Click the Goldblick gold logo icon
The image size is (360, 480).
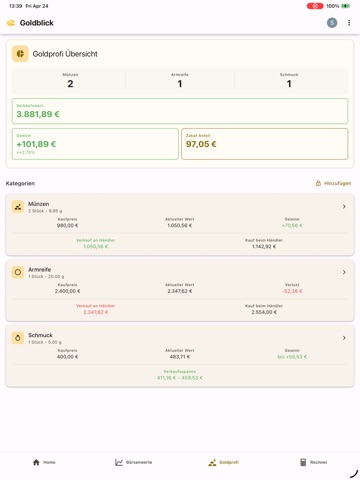(11, 23)
